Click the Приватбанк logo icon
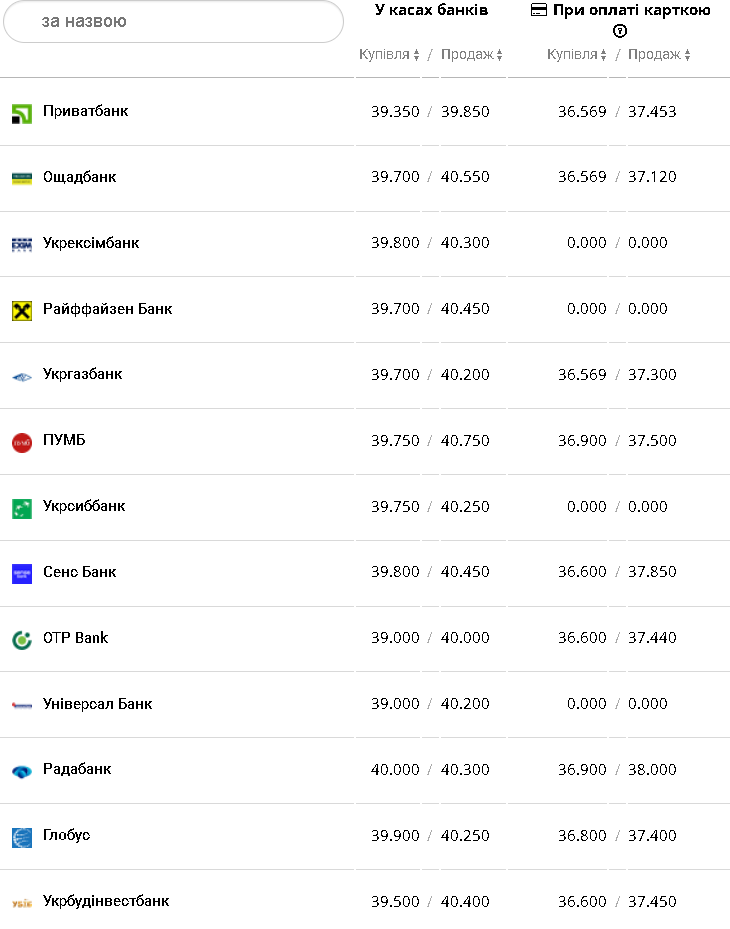 22,113
